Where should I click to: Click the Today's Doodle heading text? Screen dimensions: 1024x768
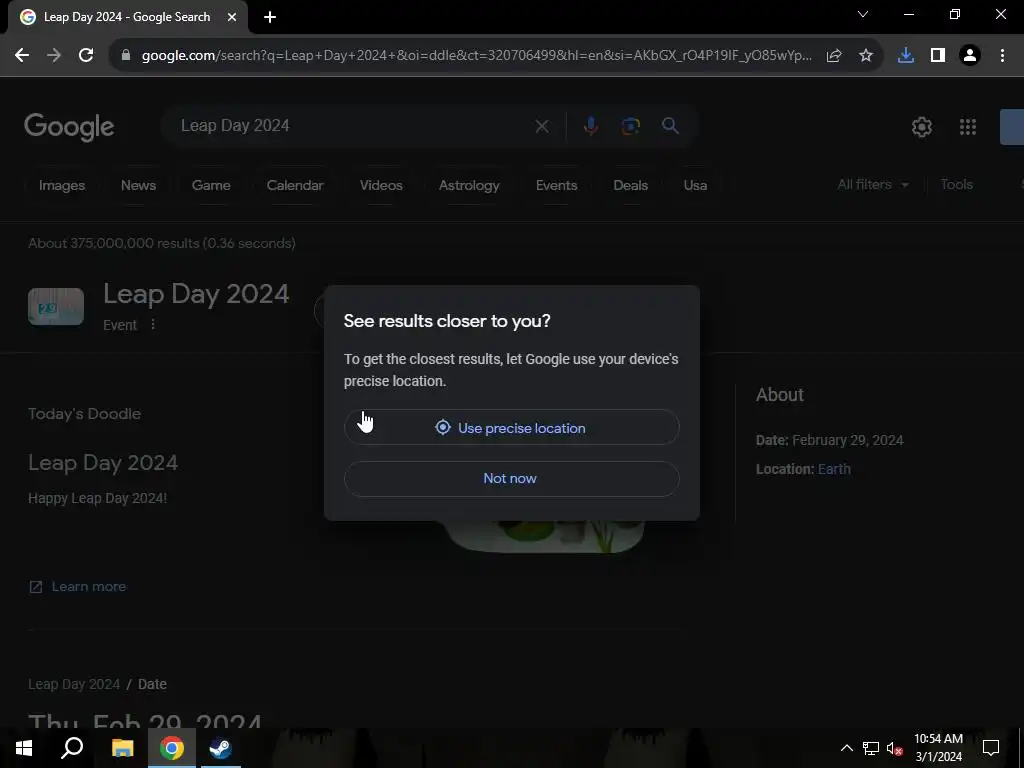pyautogui.click(x=84, y=414)
